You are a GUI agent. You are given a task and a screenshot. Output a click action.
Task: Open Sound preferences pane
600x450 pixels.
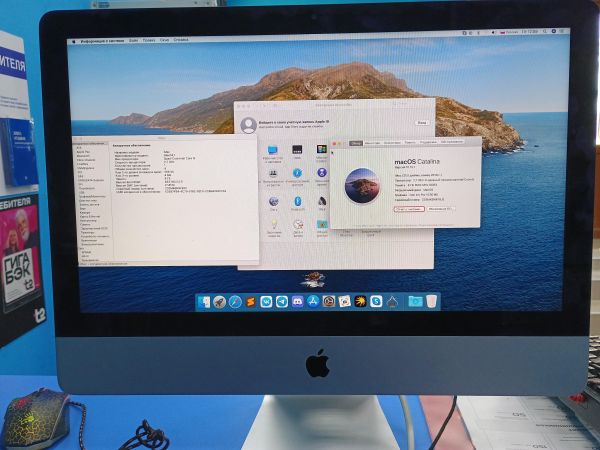pos(322,201)
